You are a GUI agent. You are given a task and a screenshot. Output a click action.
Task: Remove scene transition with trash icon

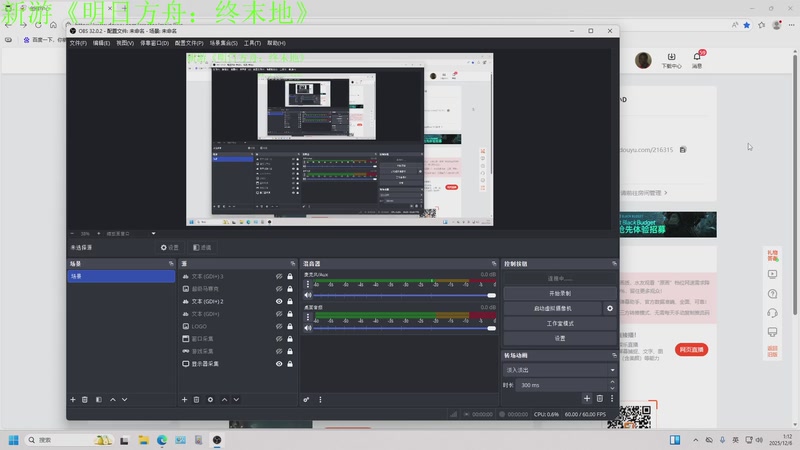click(600, 398)
